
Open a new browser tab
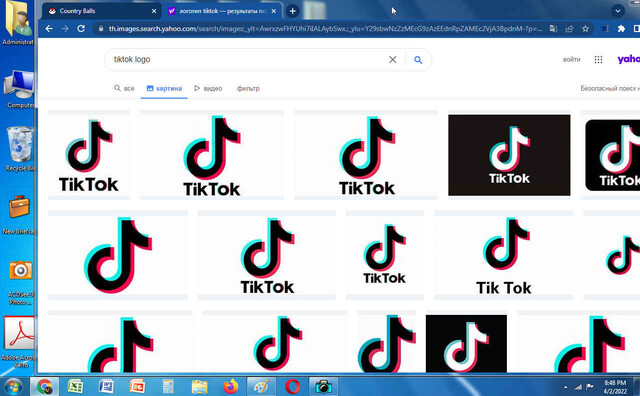[292, 11]
